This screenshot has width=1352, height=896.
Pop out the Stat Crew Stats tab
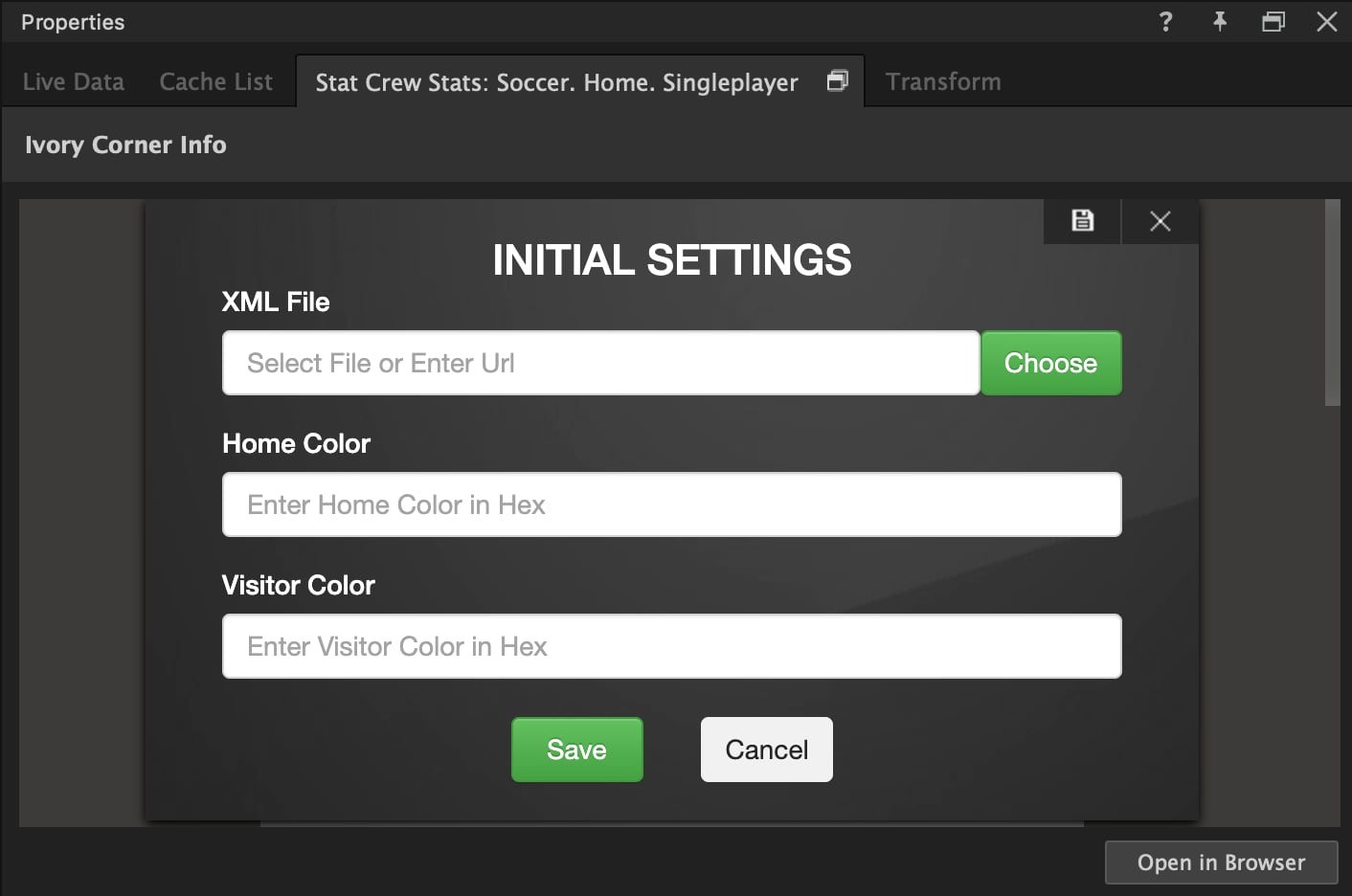838,81
